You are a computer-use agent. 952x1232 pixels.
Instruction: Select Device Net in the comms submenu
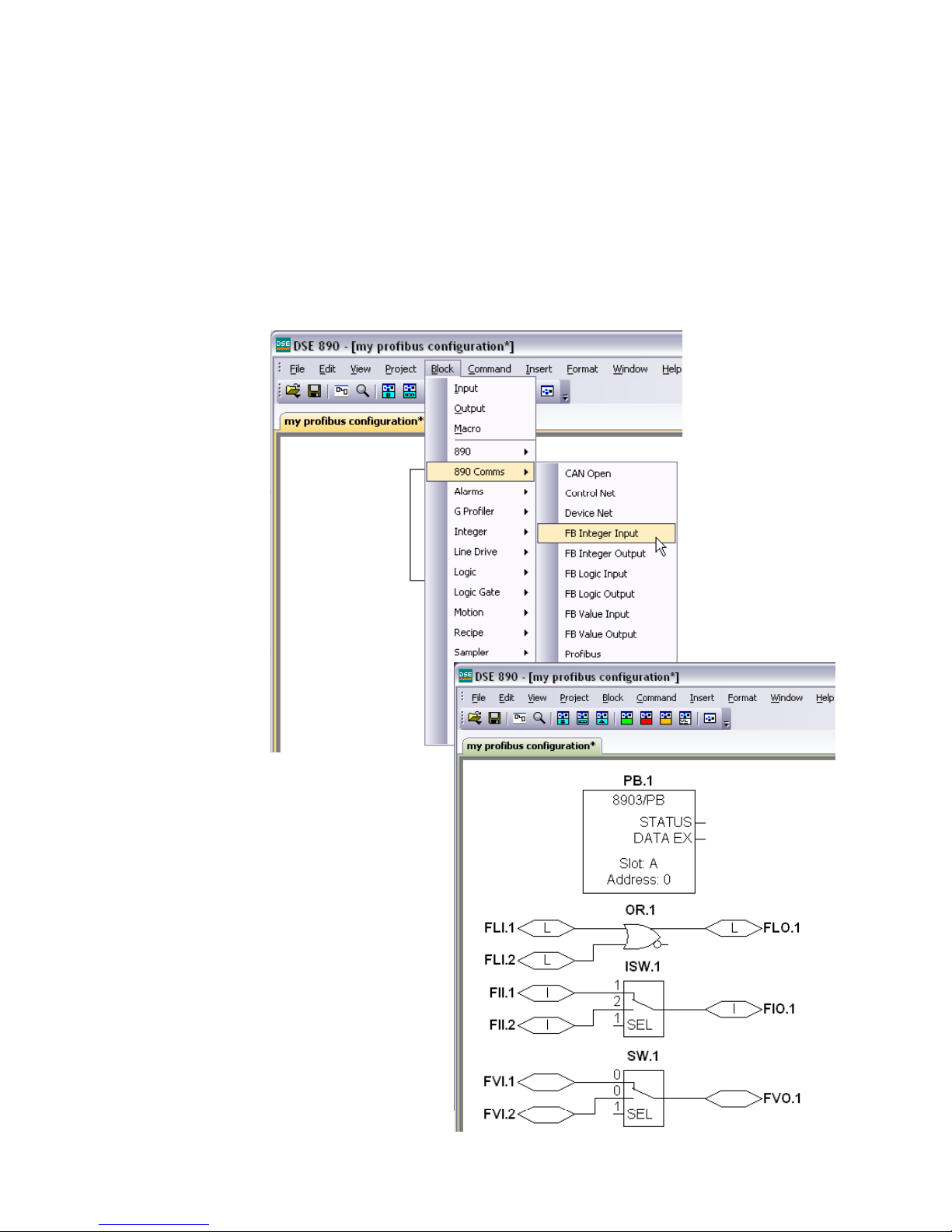coord(607,514)
